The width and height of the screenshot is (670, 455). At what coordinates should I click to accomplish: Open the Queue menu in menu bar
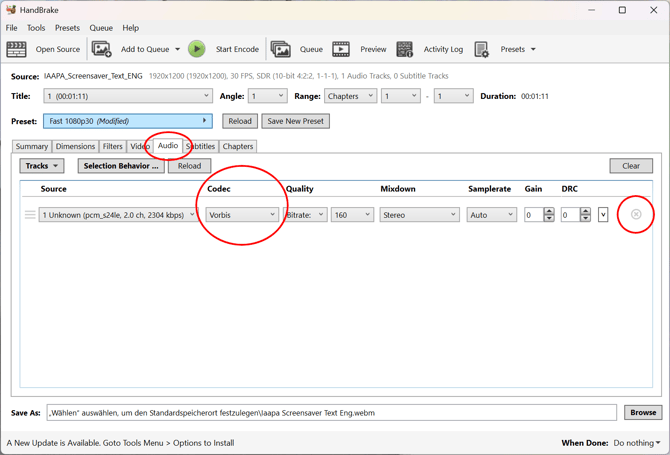click(101, 28)
